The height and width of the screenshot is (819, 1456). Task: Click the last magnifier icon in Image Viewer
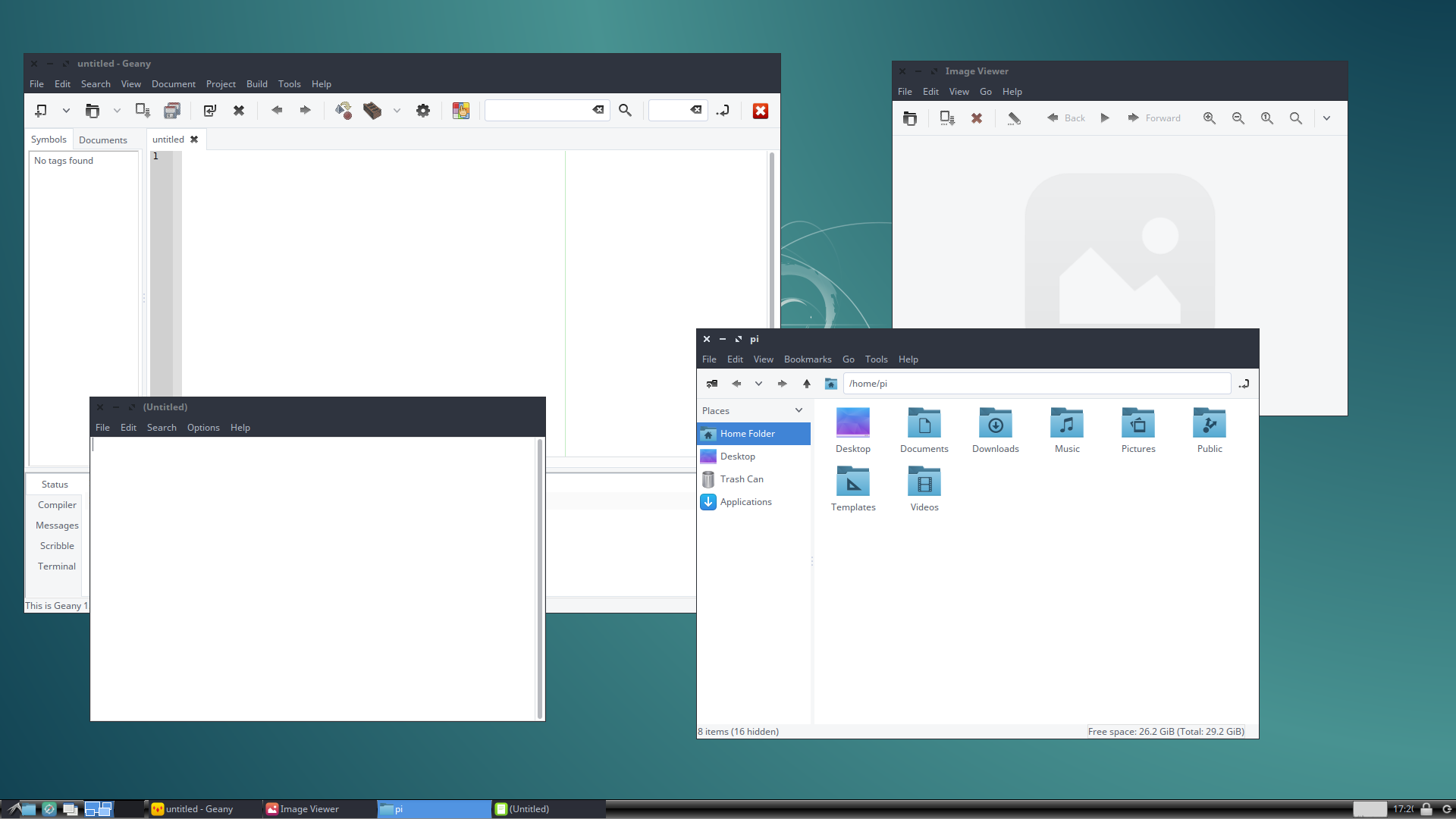click(1296, 118)
